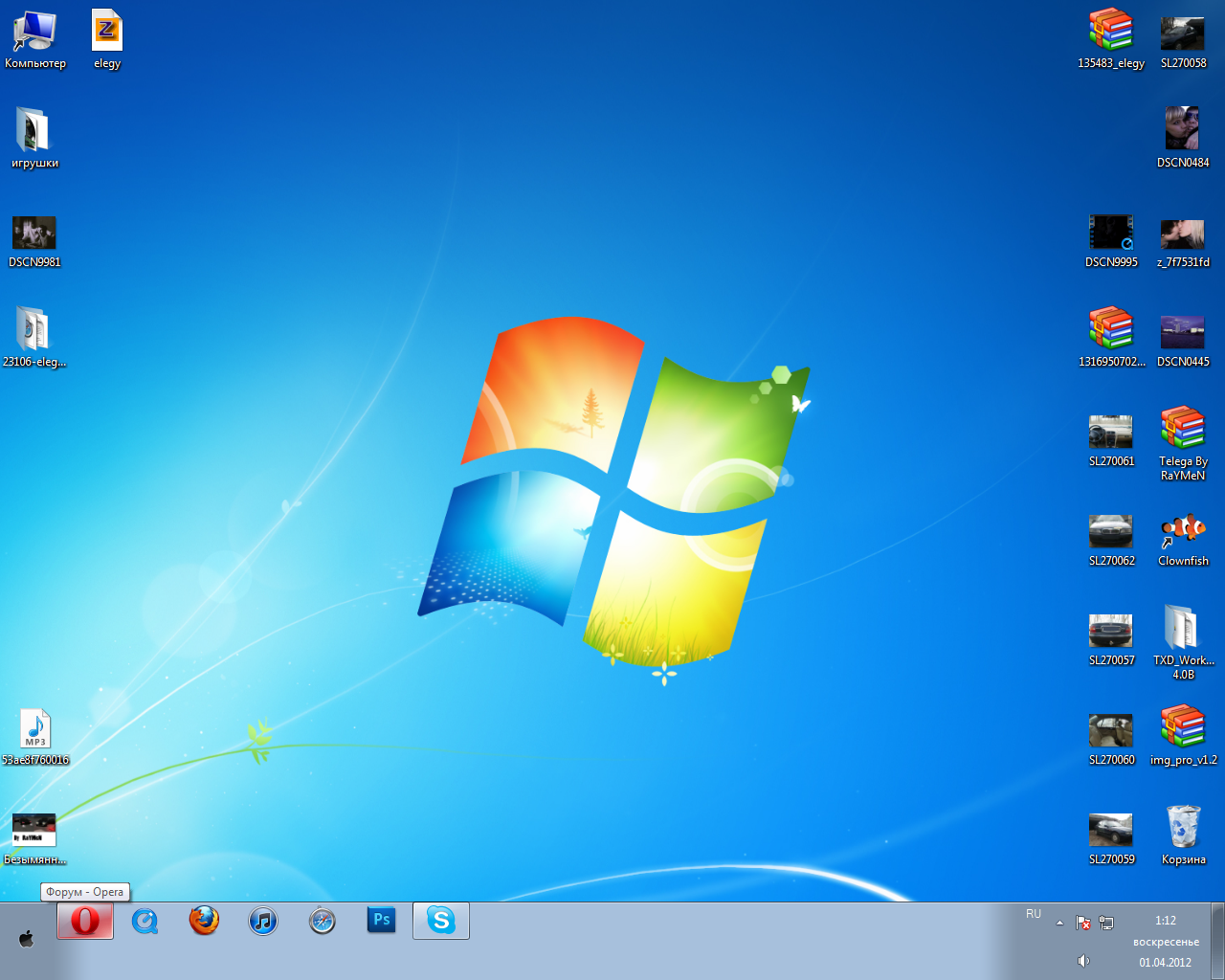This screenshot has height=980, width=1225.
Task: Select the SL270057 photo icon
Action: pyautogui.click(x=1111, y=640)
